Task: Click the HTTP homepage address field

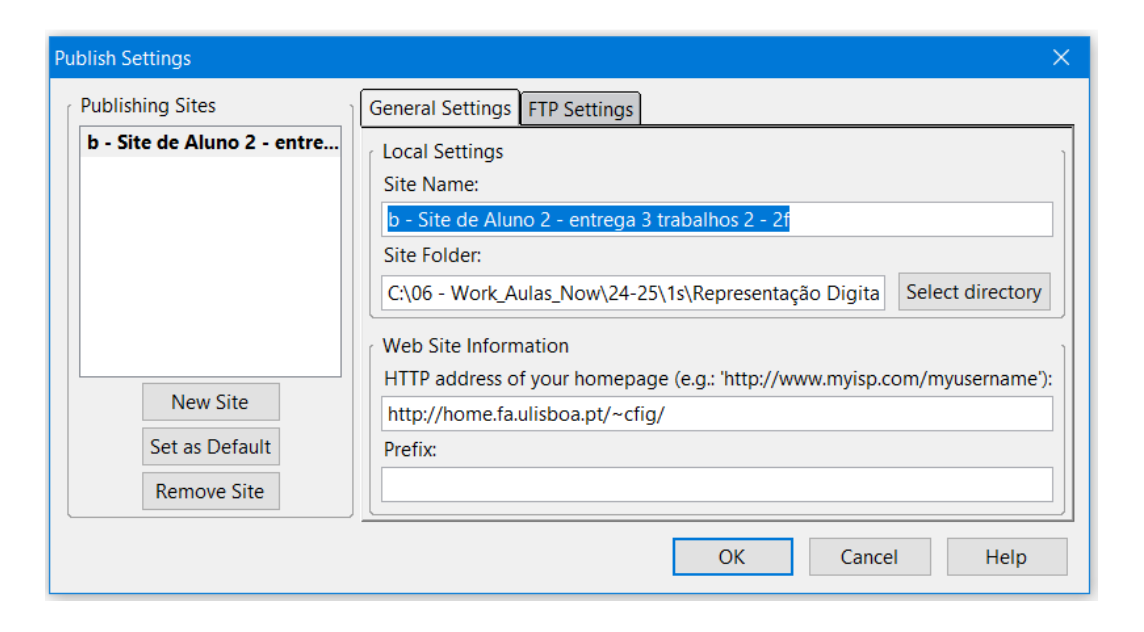Action: [x=716, y=414]
